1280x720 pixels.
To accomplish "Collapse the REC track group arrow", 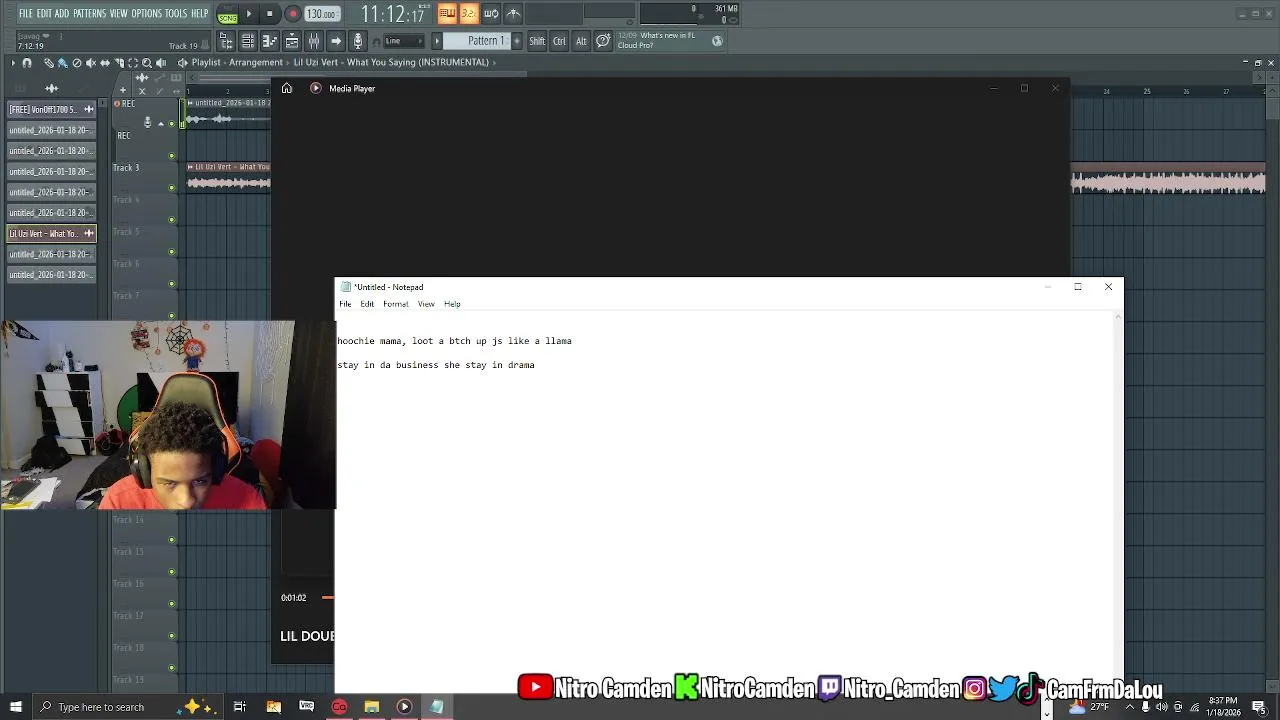I will point(161,123).
